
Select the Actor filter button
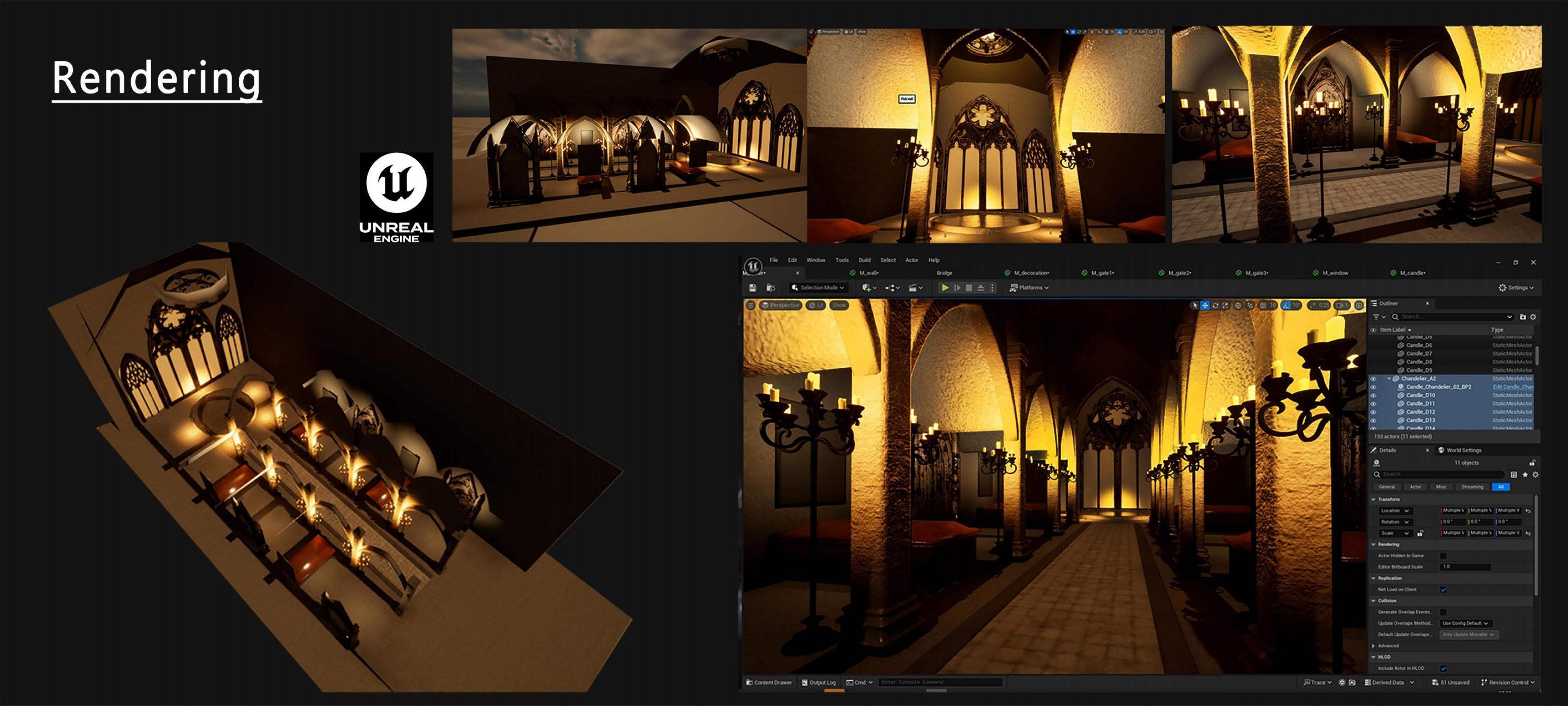point(1415,487)
